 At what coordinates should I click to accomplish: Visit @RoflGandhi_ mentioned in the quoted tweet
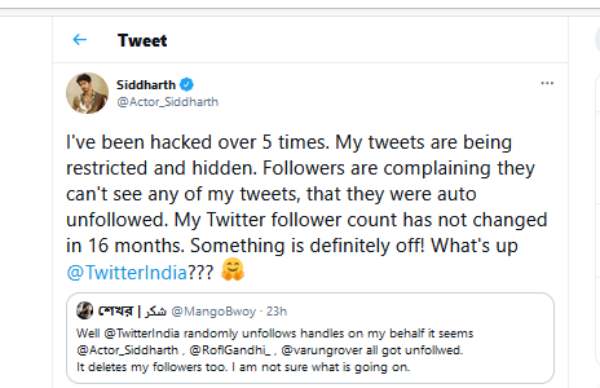[230, 350]
